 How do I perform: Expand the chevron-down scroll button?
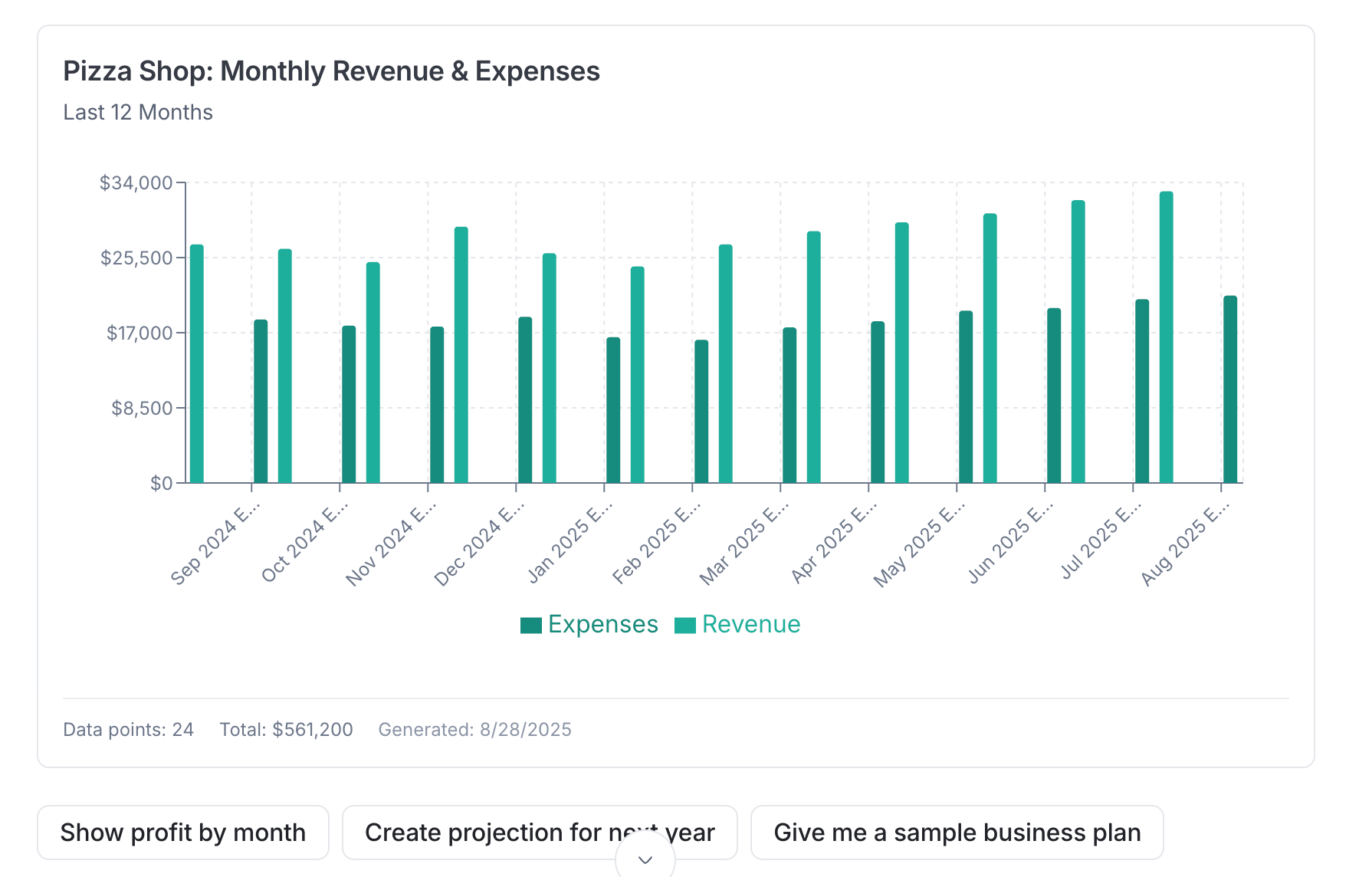point(645,859)
